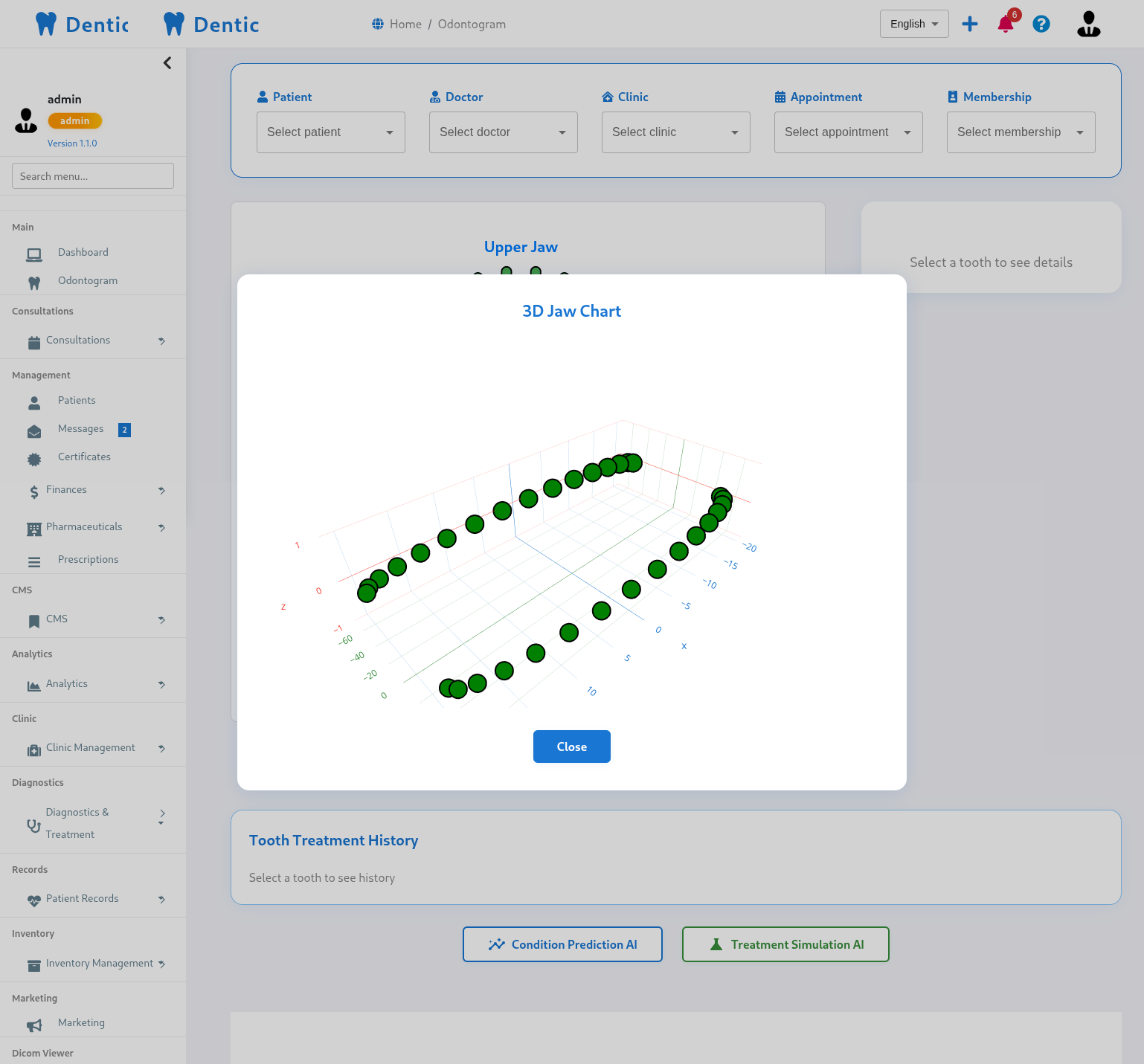This screenshot has width=1144, height=1064.
Task: Click the Odontogram tooth icon in sidebar
Action: (x=34, y=283)
